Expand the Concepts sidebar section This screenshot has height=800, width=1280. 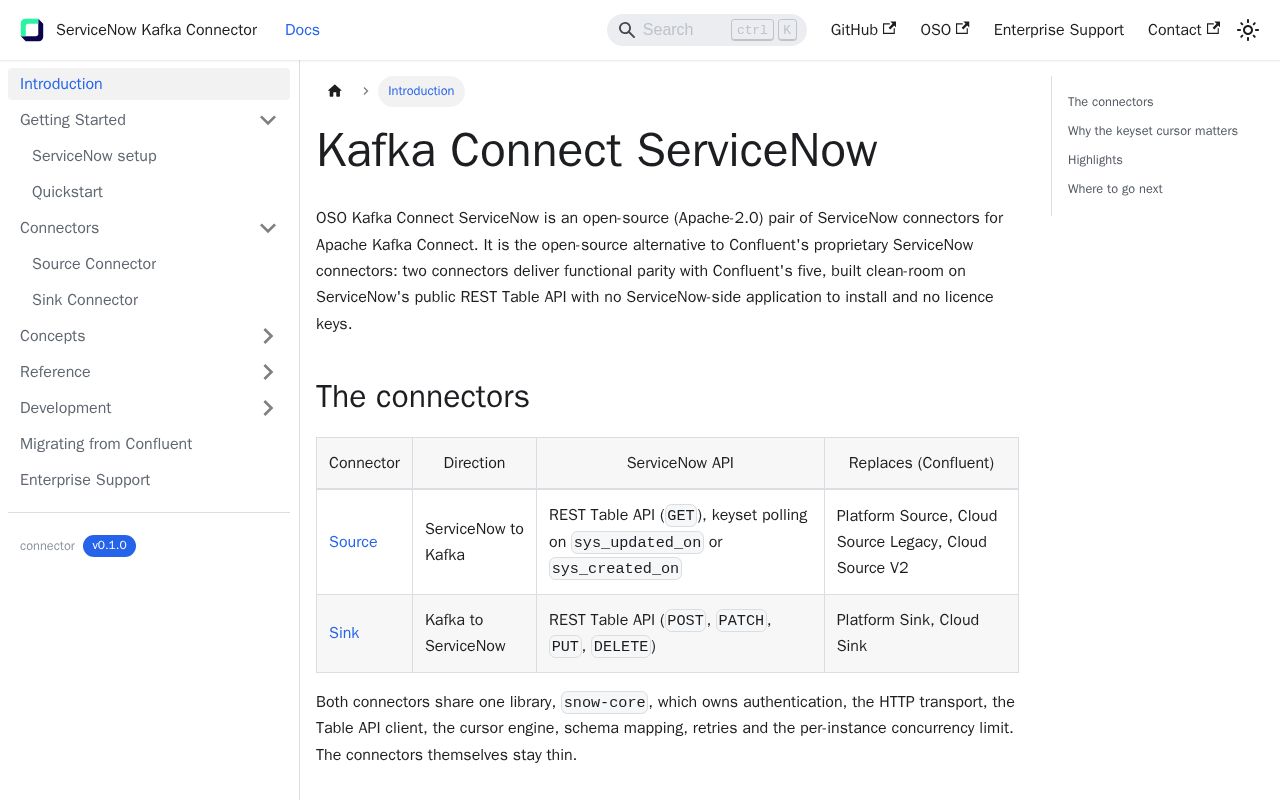(268, 336)
